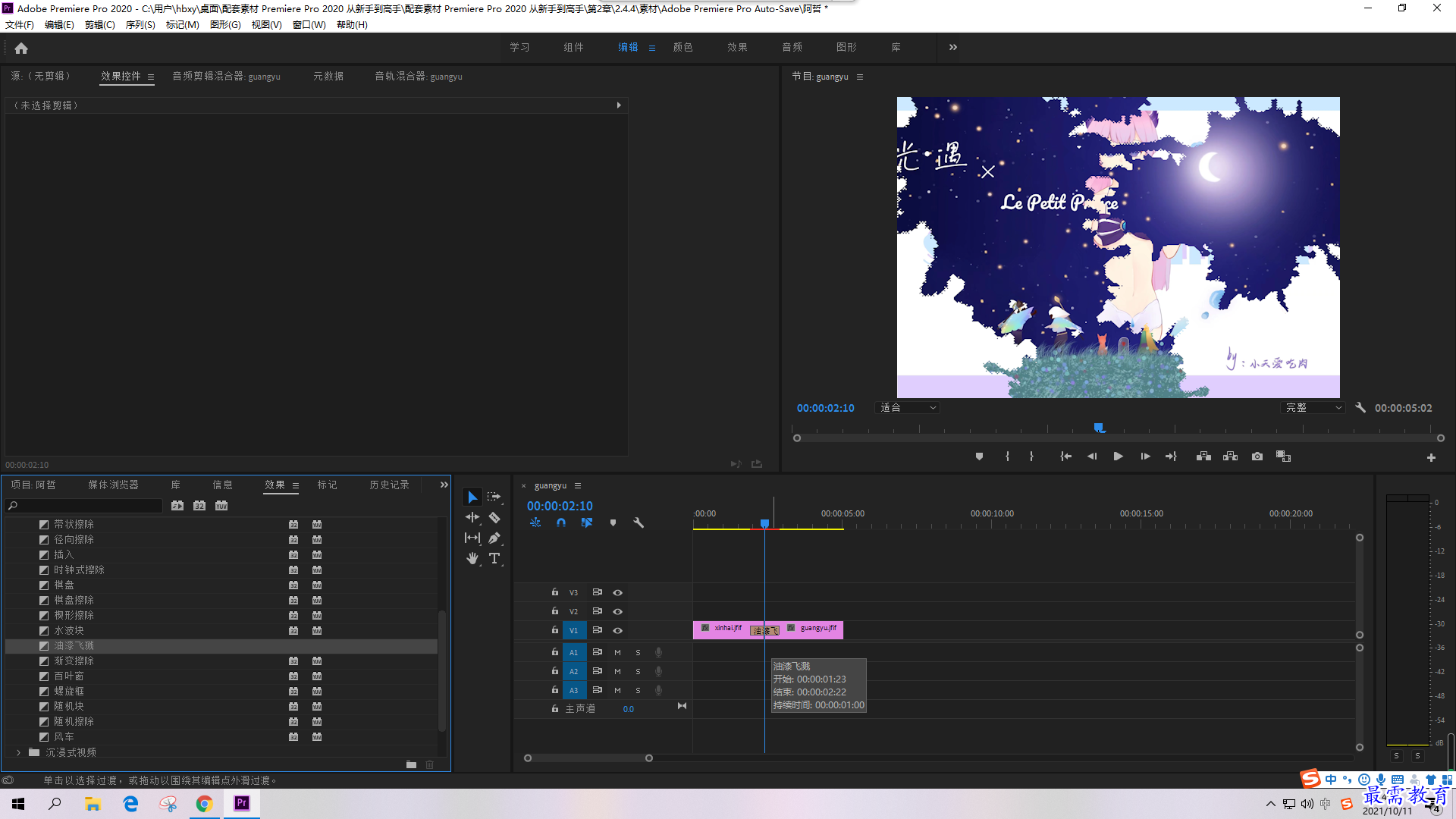Mark In in program monitor
Image resolution: width=1456 pixels, height=819 pixels.
click(1007, 457)
